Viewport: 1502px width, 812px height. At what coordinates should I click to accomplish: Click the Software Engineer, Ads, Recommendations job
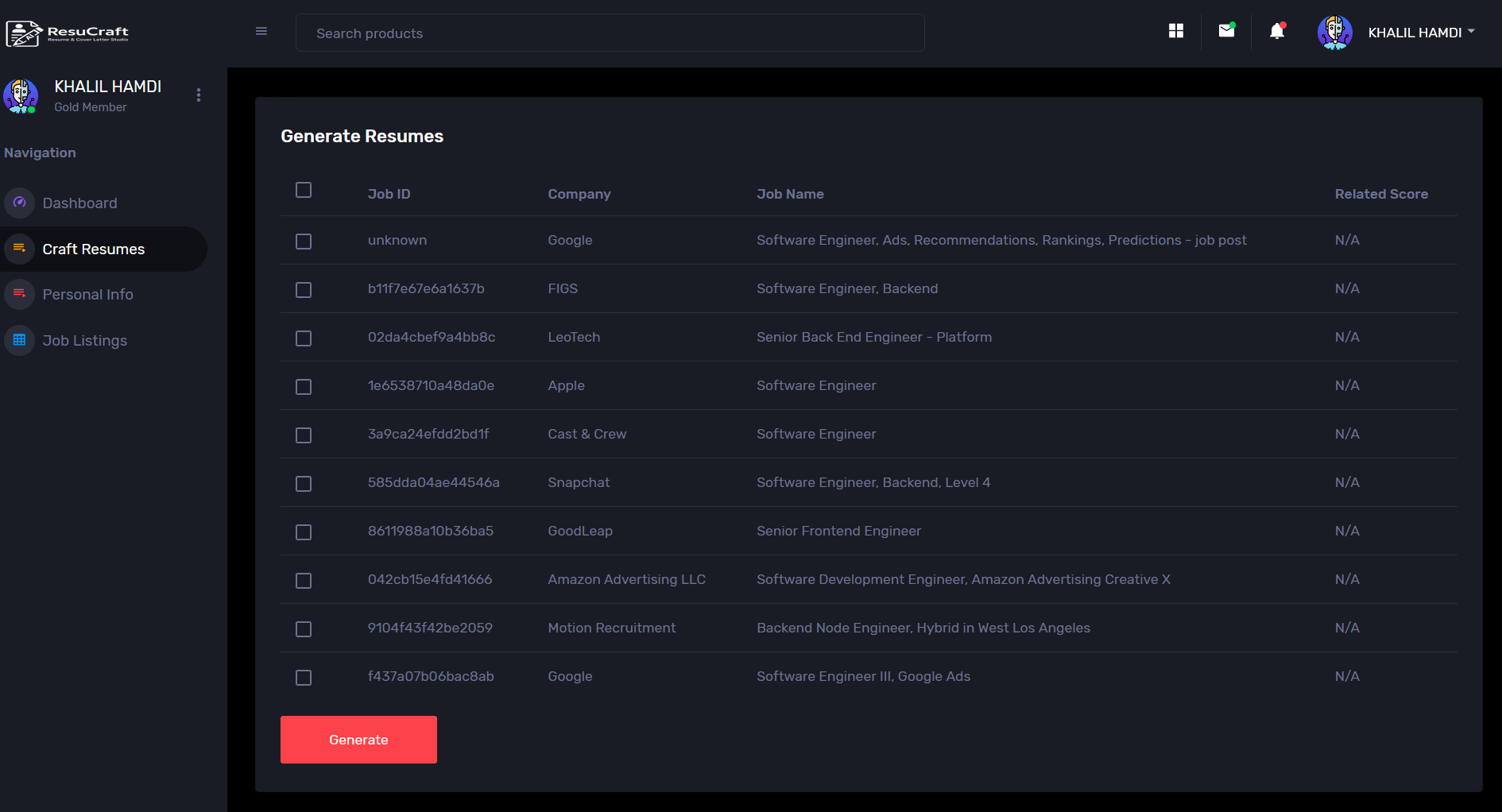pos(1001,240)
